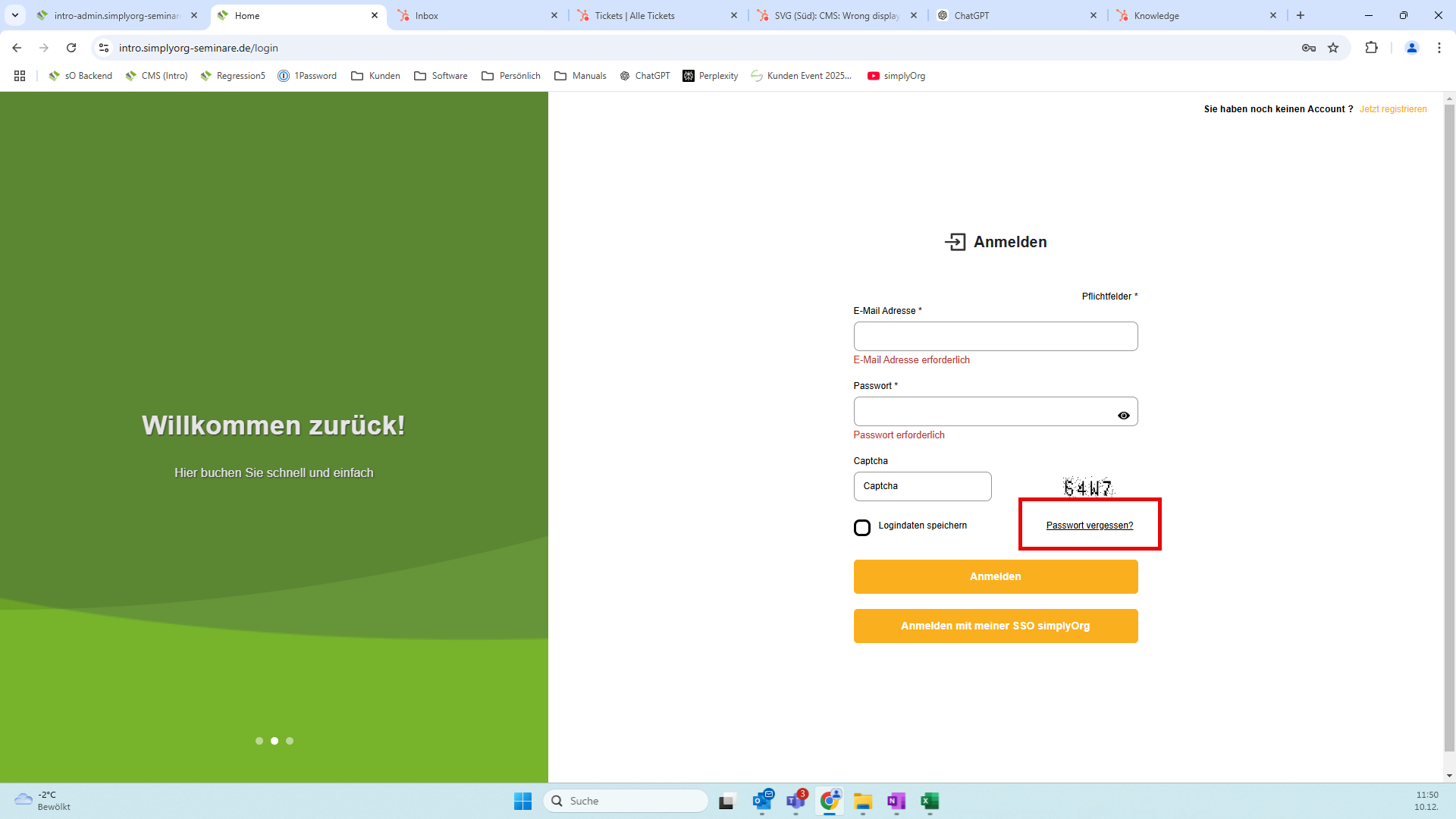Open the tab search dropdown arrow
This screenshot has width=1456, height=819.
point(15,15)
